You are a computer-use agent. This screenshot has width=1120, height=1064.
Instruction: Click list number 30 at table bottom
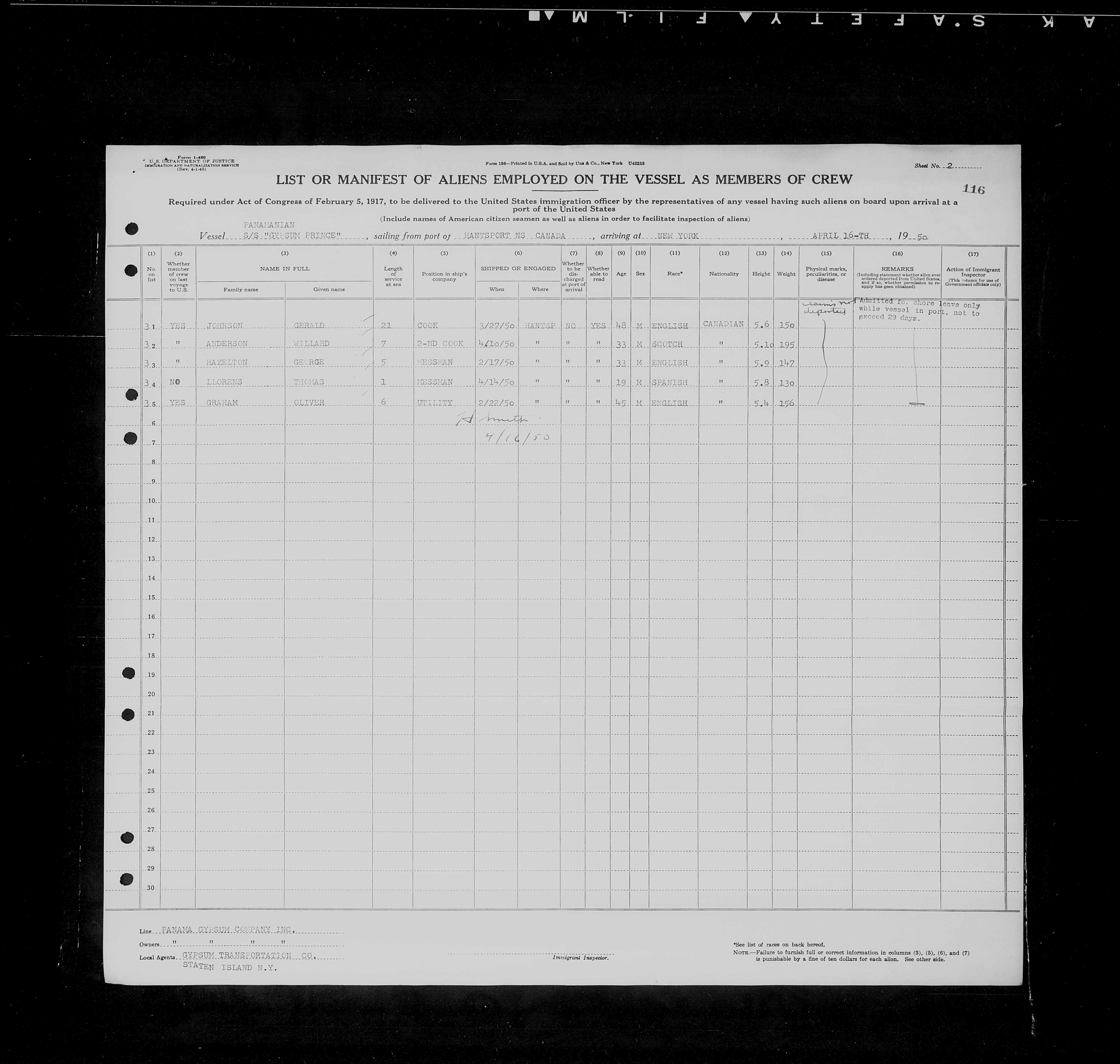[x=151, y=888]
